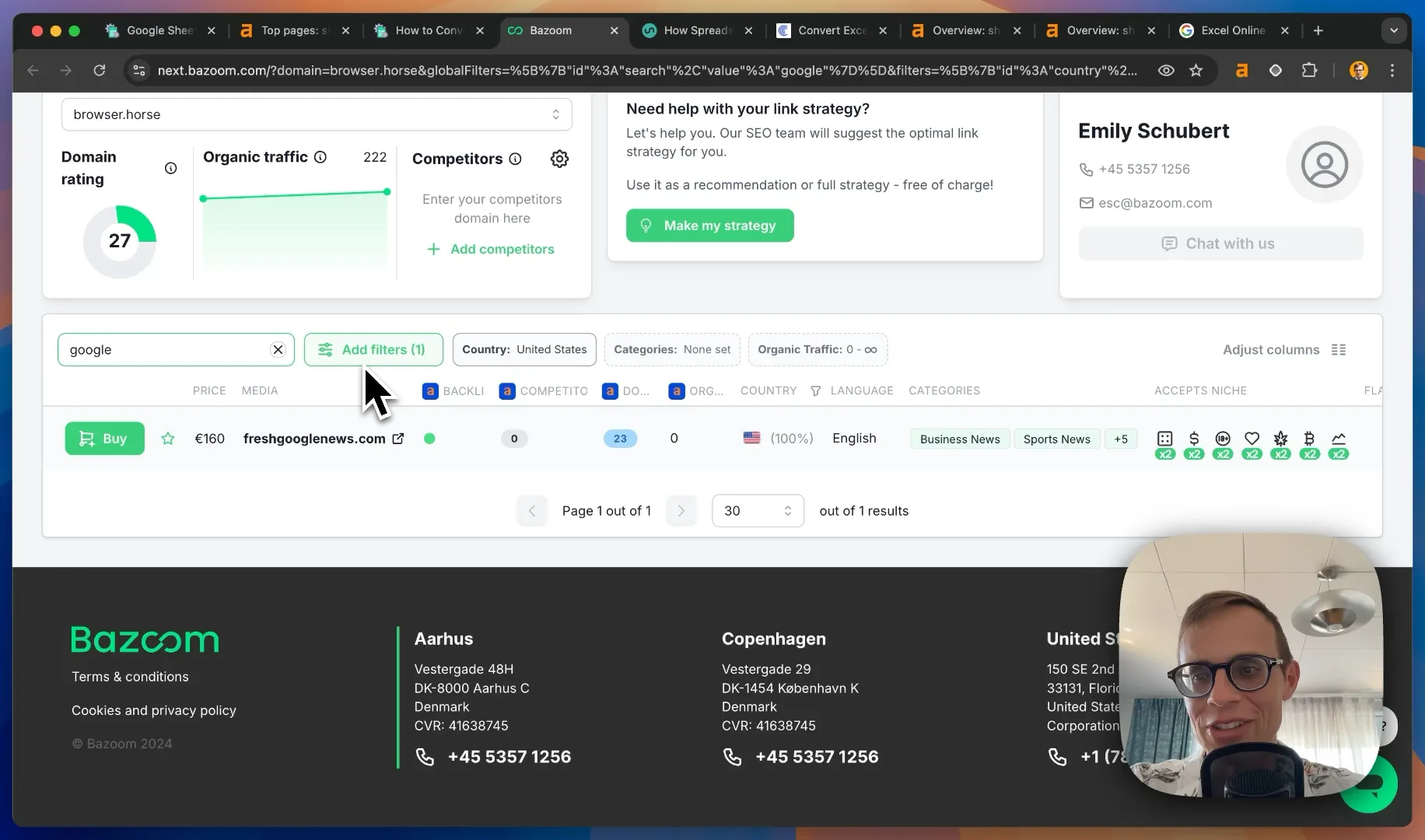Open the browser tab list chevron
Screen dimensions: 1425x840
(x=1394, y=30)
